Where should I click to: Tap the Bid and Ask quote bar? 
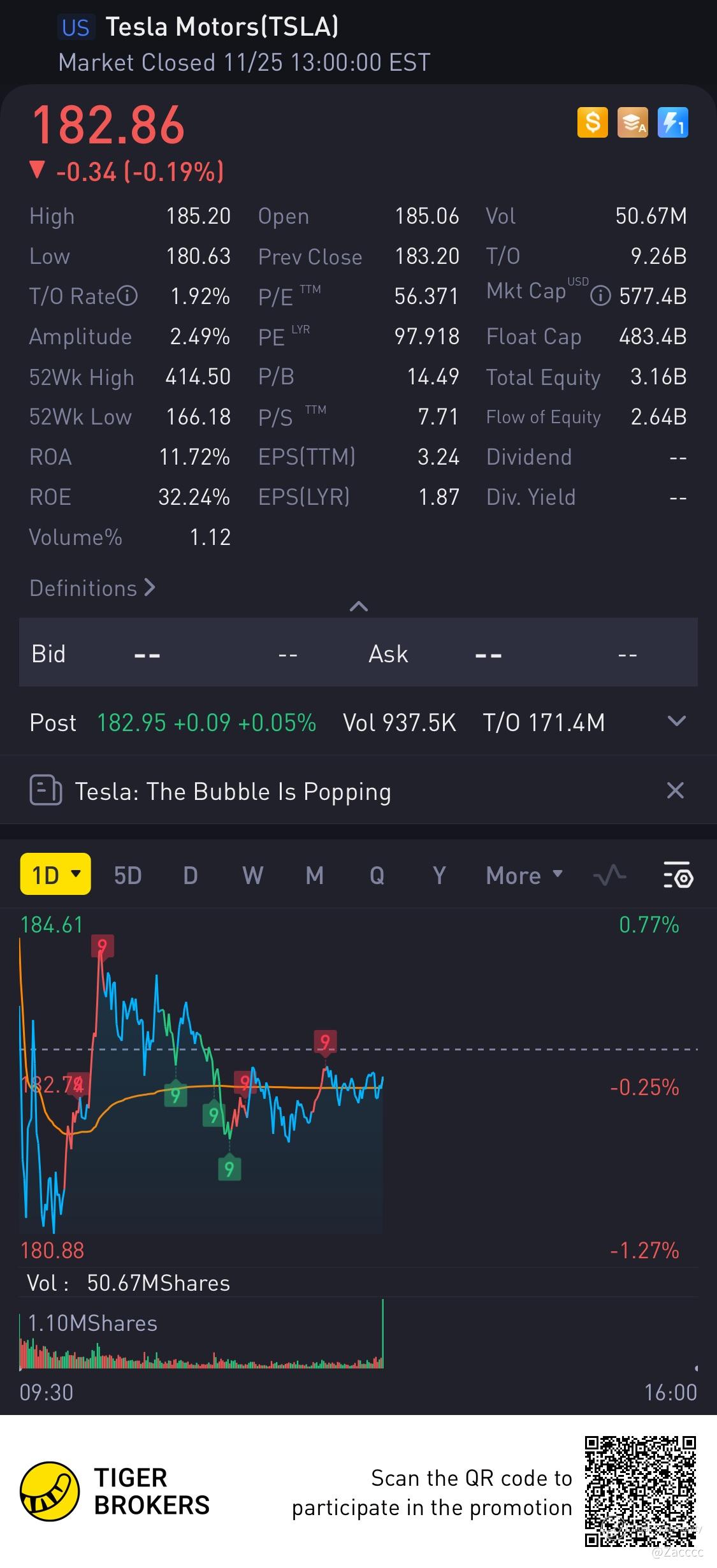click(x=358, y=653)
